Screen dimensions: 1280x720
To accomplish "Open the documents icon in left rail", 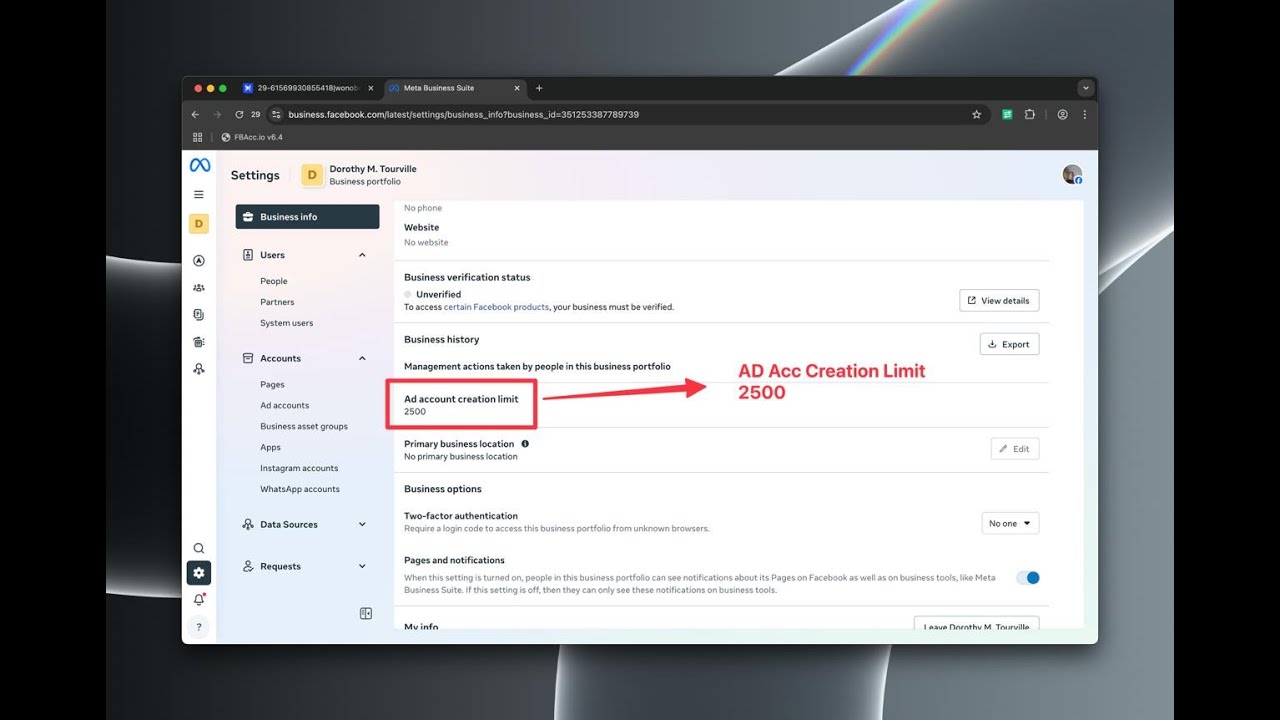I will [199, 315].
